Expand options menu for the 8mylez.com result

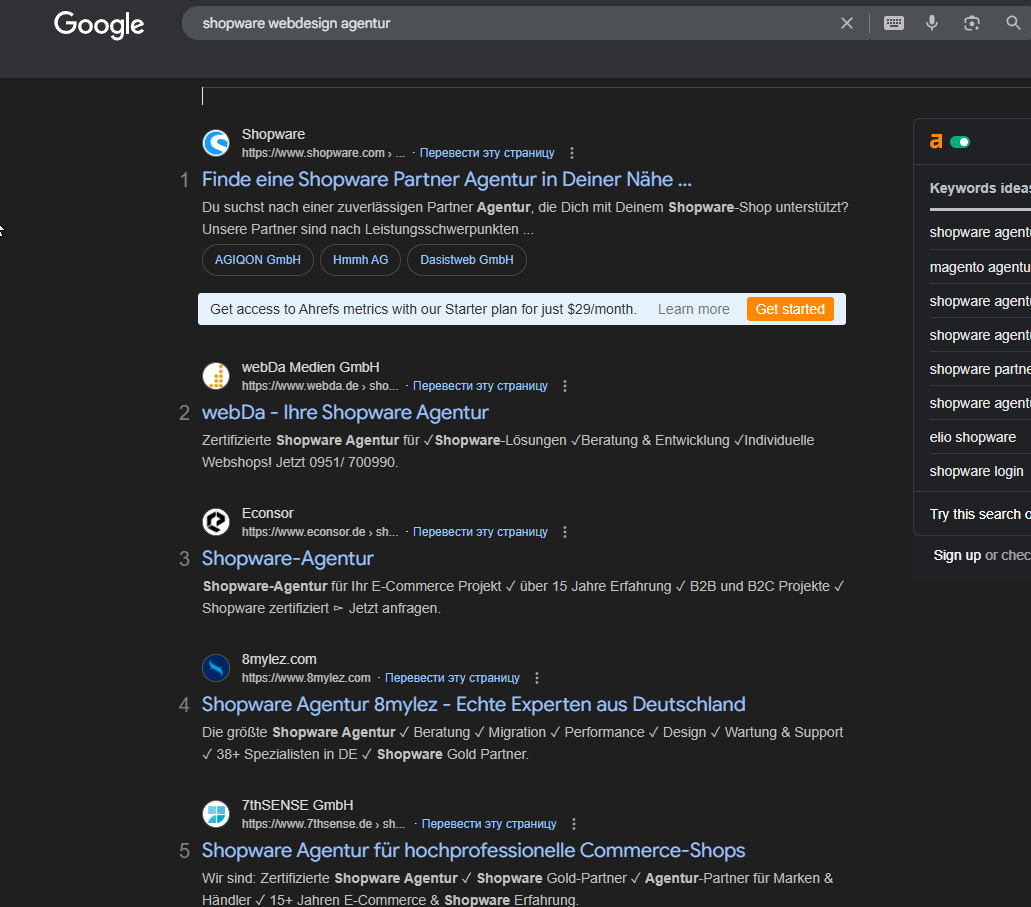click(537, 678)
